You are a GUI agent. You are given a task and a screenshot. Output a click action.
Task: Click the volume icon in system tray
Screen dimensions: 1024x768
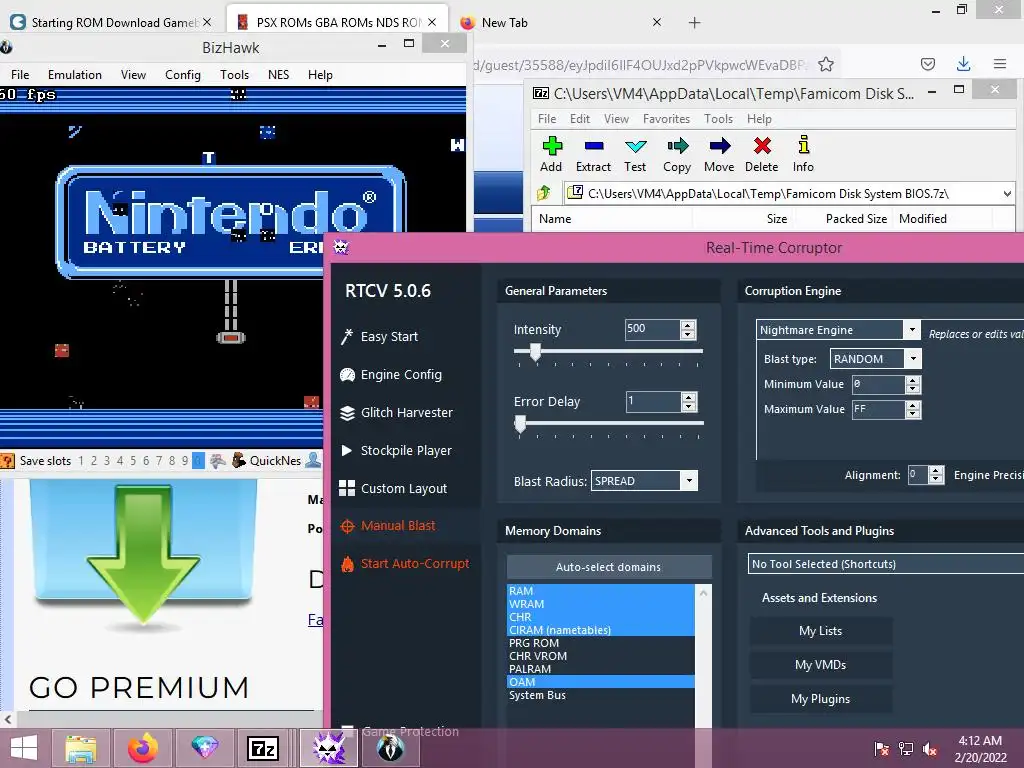[x=929, y=748]
